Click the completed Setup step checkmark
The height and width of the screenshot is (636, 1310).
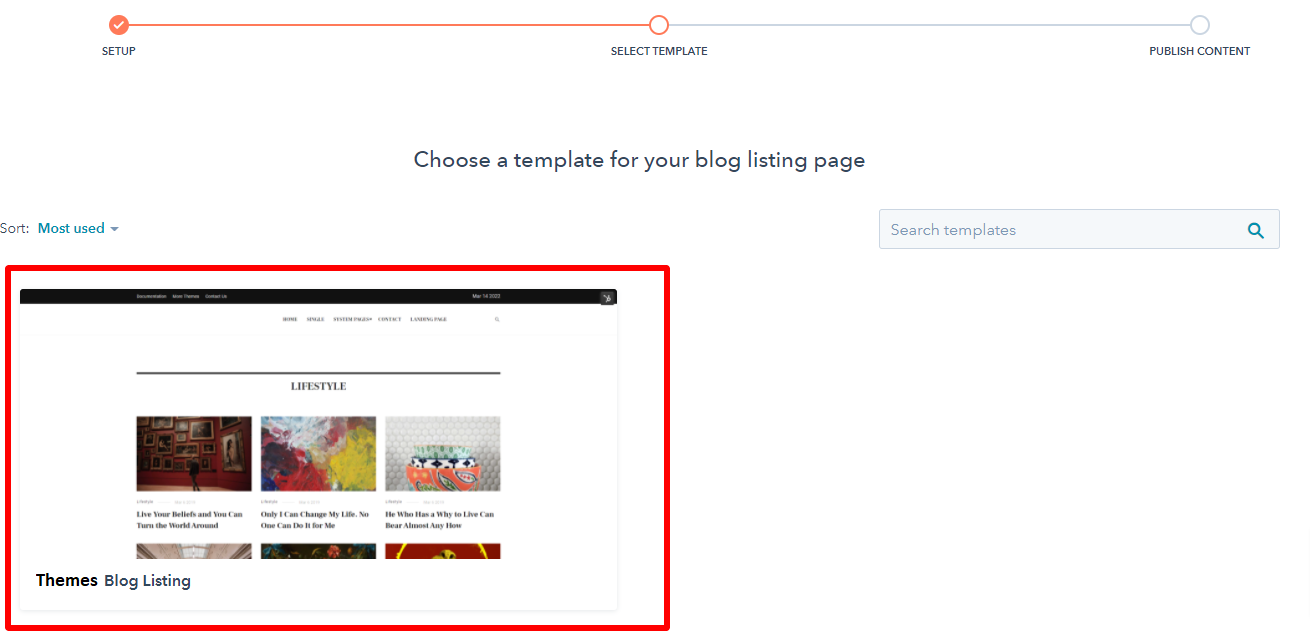(x=119, y=25)
